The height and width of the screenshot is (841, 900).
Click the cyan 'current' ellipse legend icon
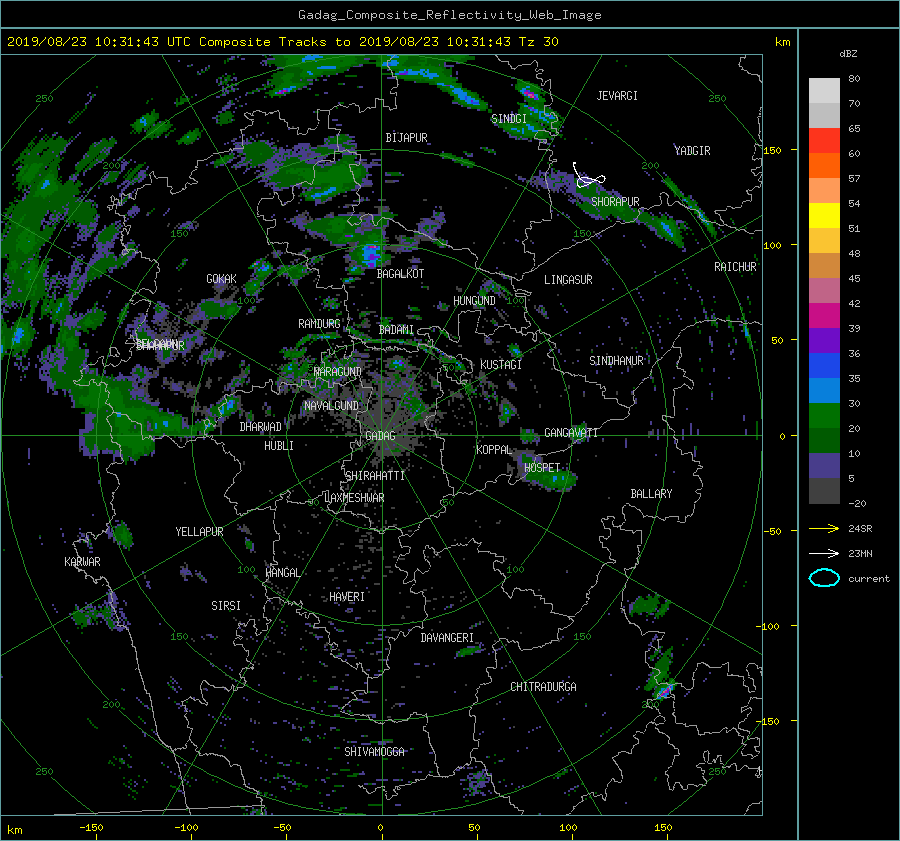[824, 578]
